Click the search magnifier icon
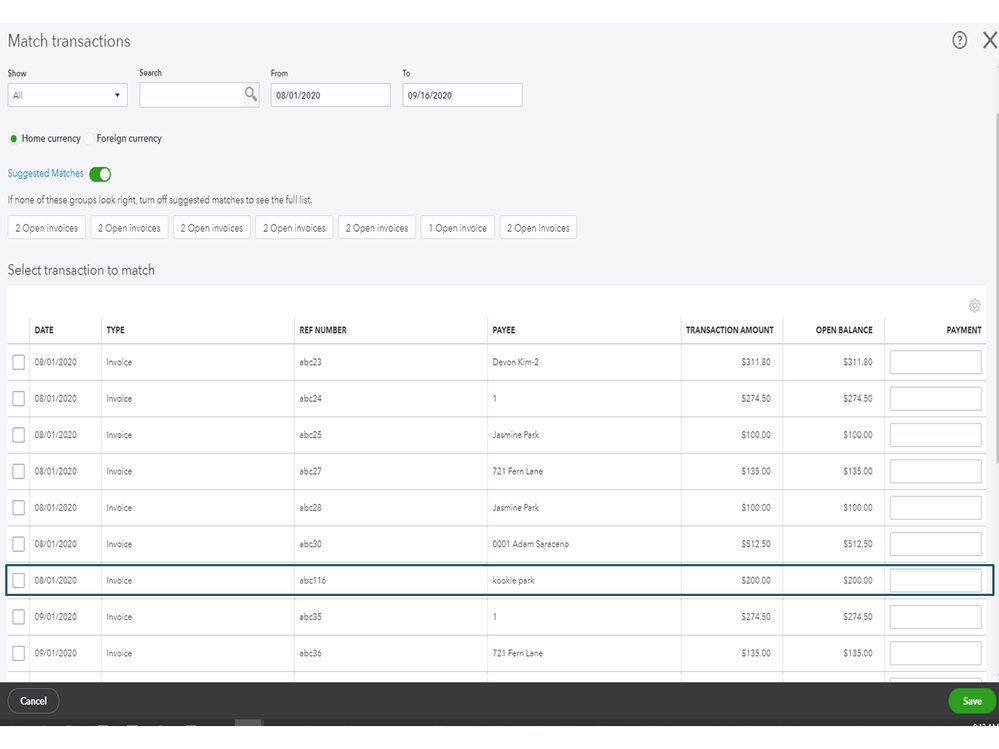Image resolution: width=999 pixels, height=749 pixels. tap(251, 94)
